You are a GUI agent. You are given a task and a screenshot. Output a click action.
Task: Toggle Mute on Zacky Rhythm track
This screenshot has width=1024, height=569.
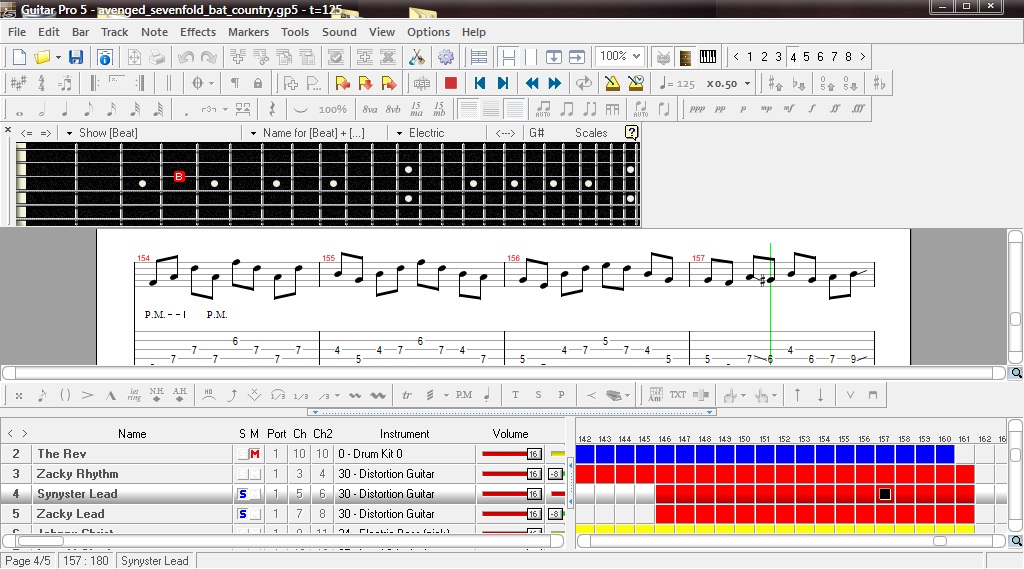[255, 474]
